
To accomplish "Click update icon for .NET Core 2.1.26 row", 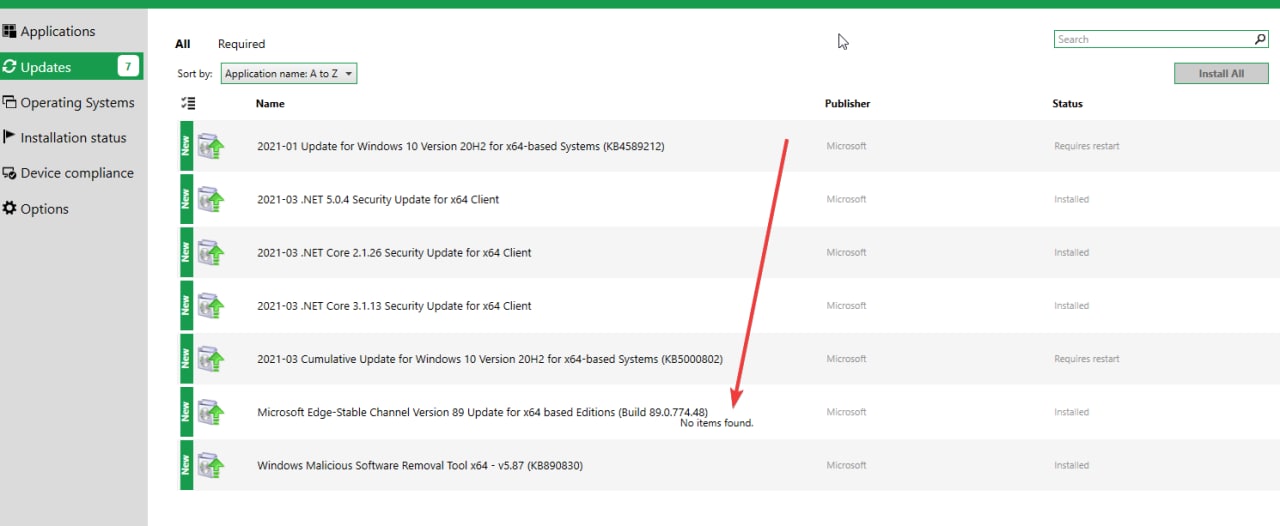I will coord(210,252).
